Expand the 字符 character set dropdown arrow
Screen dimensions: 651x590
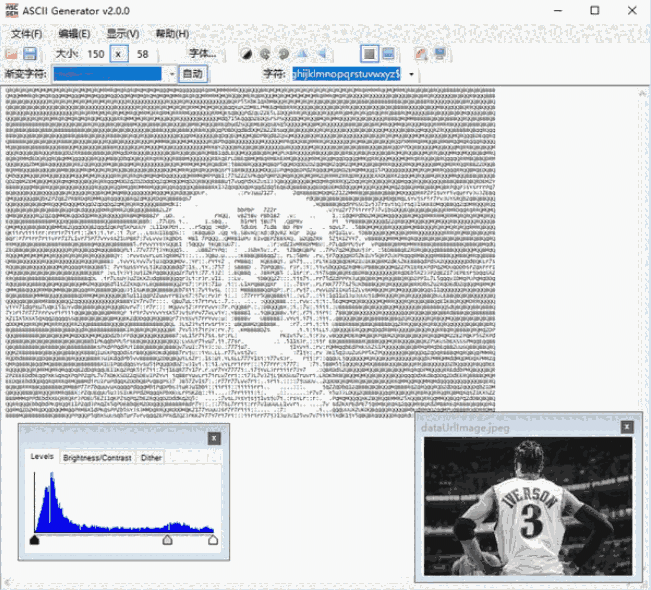coord(411,74)
